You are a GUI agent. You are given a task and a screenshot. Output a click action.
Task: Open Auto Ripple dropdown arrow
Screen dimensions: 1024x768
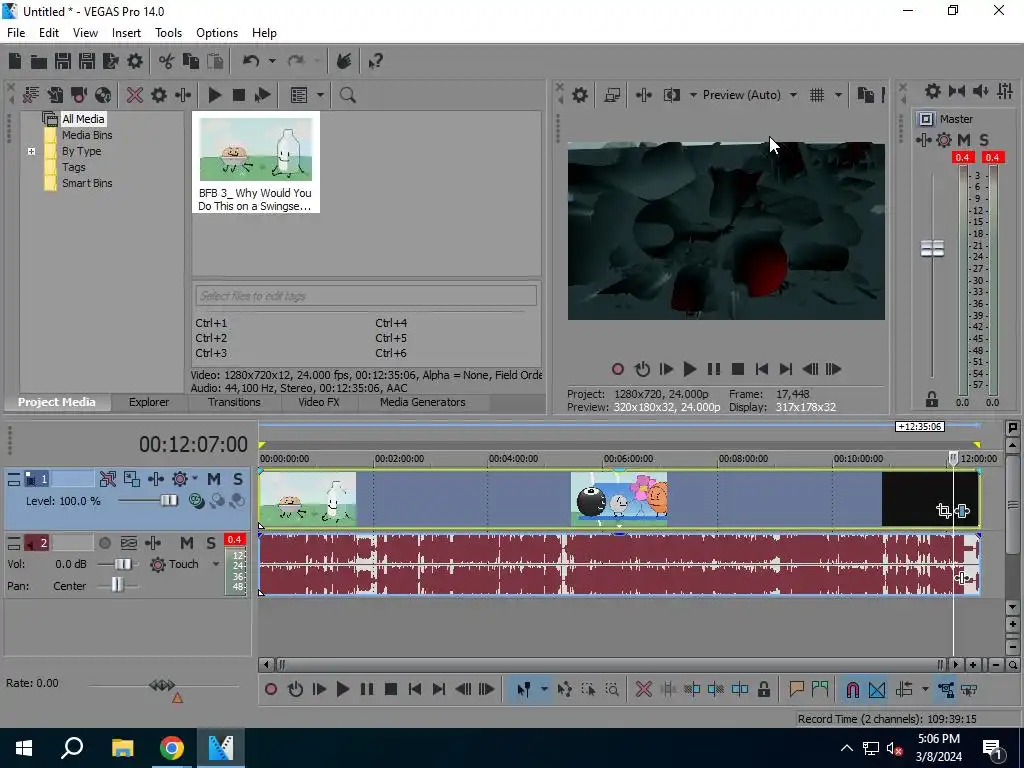(925, 690)
